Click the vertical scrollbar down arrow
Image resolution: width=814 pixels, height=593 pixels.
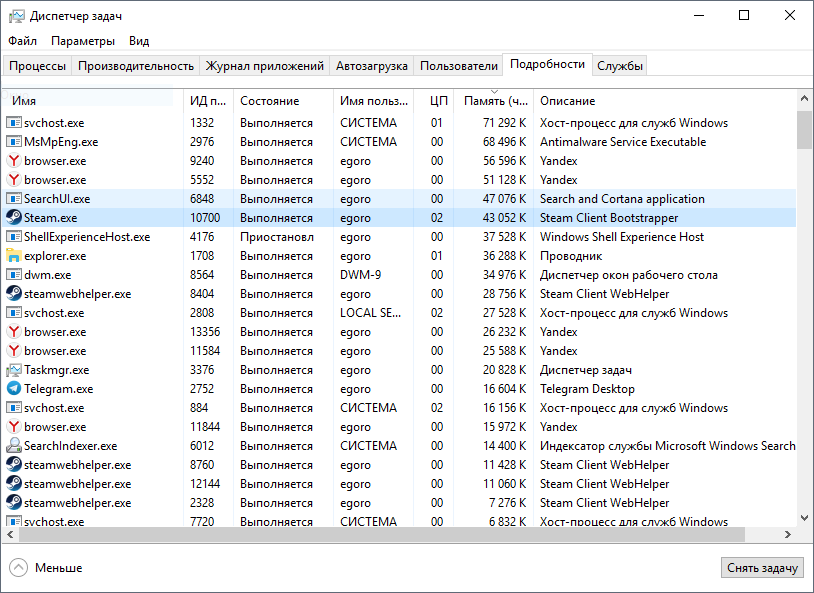tap(804, 518)
